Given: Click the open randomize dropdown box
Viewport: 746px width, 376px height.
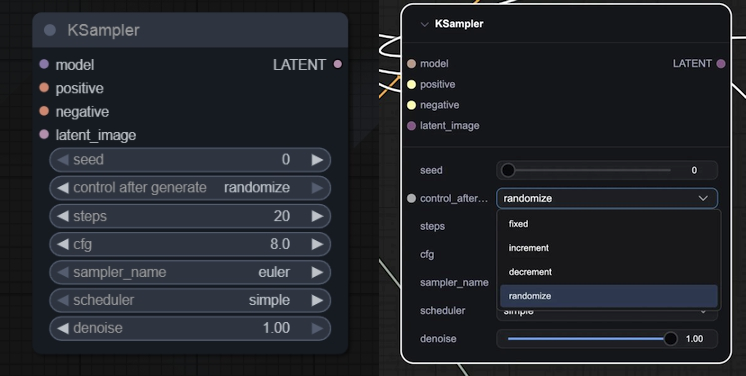Looking at the screenshot, I should pos(607,198).
